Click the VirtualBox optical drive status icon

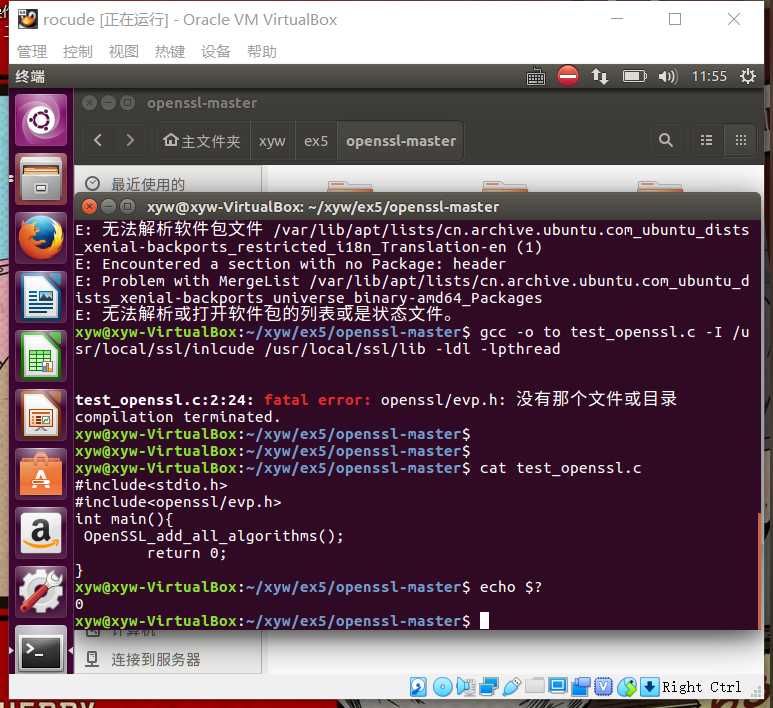(442, 686)
